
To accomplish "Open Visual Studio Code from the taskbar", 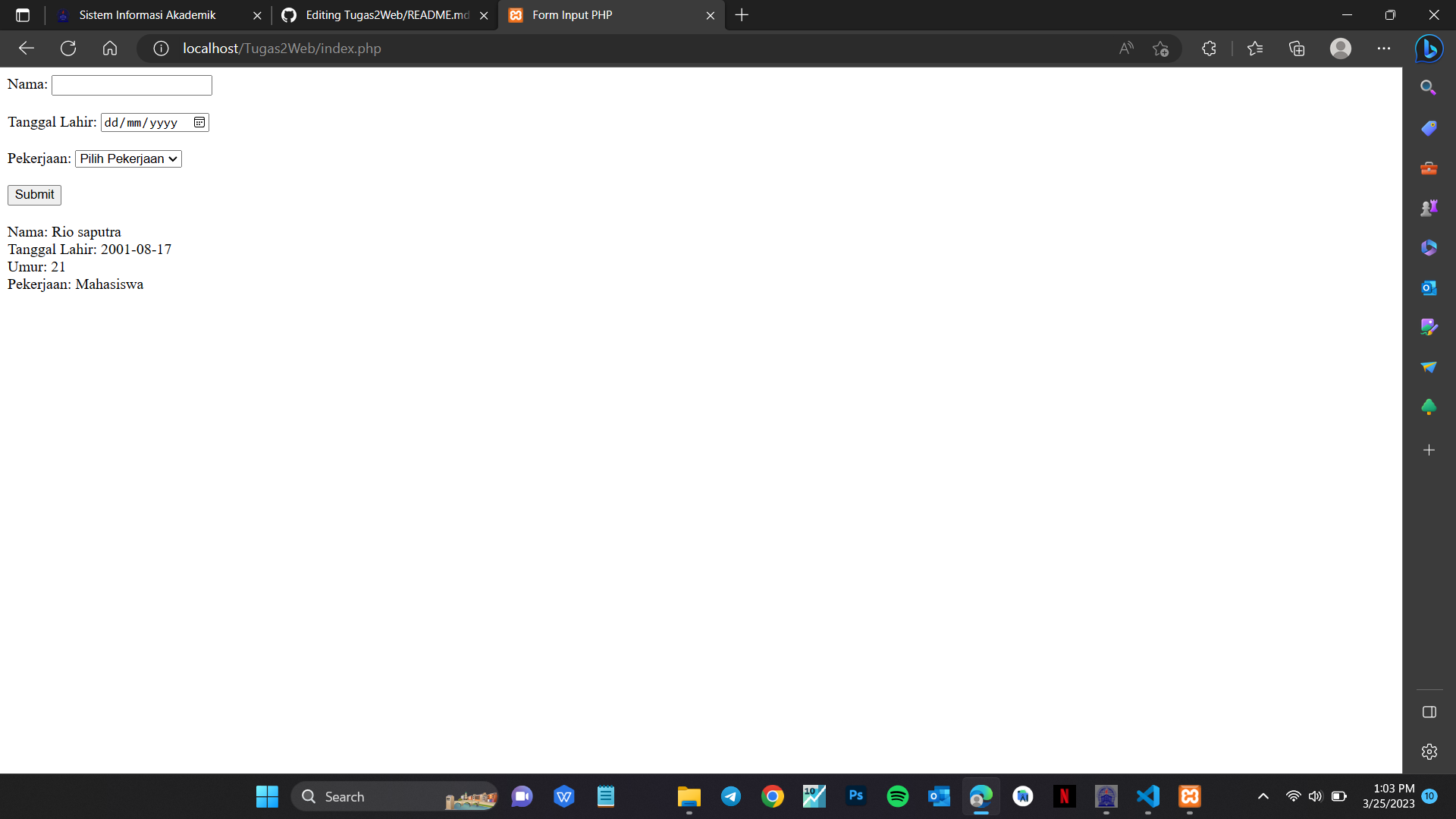I will click(1147, 796).
